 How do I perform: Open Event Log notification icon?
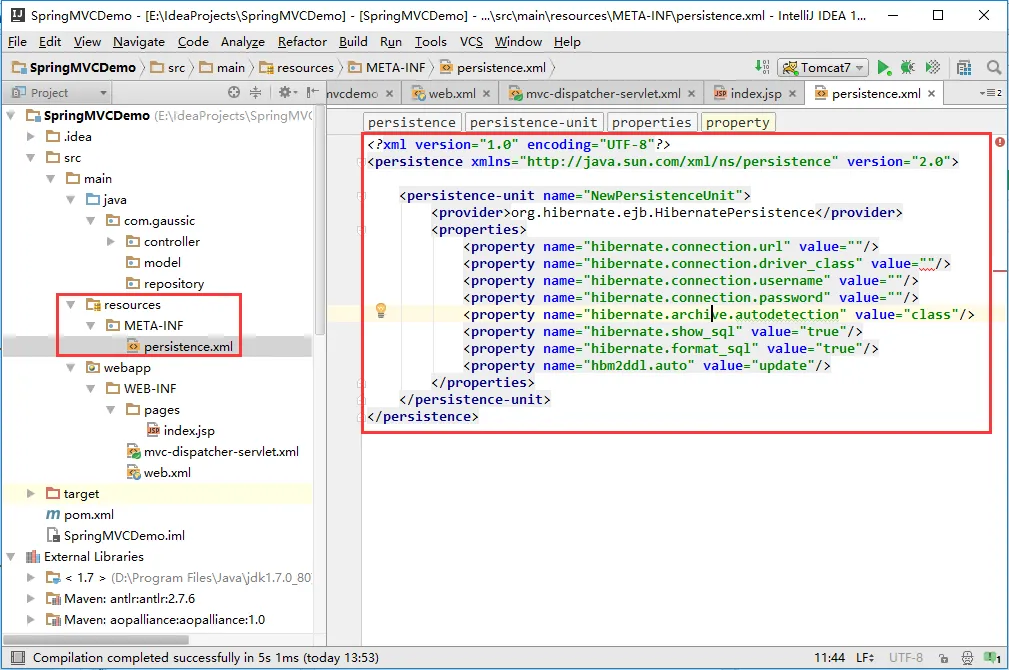992,658
